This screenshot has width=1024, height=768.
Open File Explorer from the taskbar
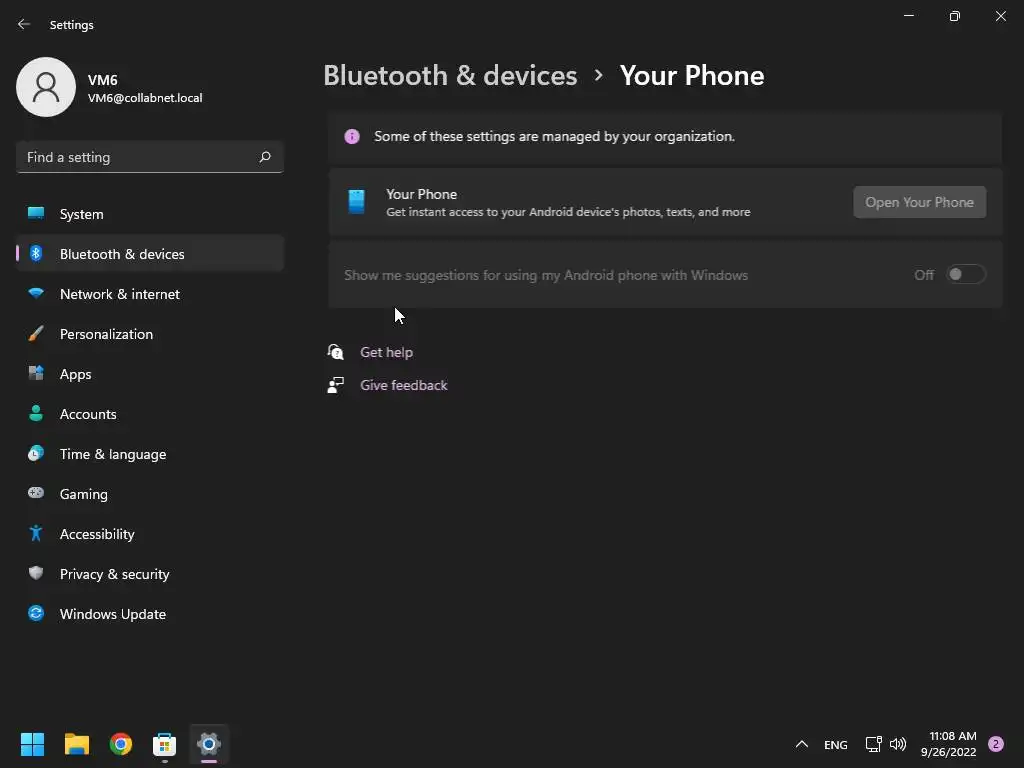coord(76,744)
